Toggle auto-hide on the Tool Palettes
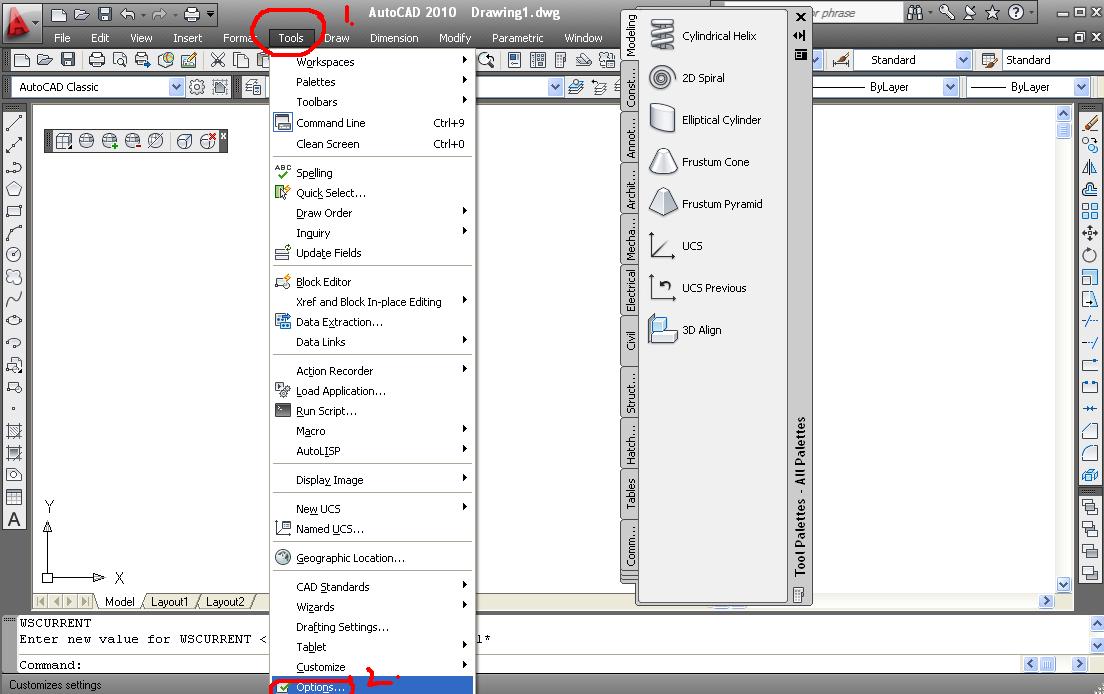1104x694 pixels. click(x=800, y=35)
